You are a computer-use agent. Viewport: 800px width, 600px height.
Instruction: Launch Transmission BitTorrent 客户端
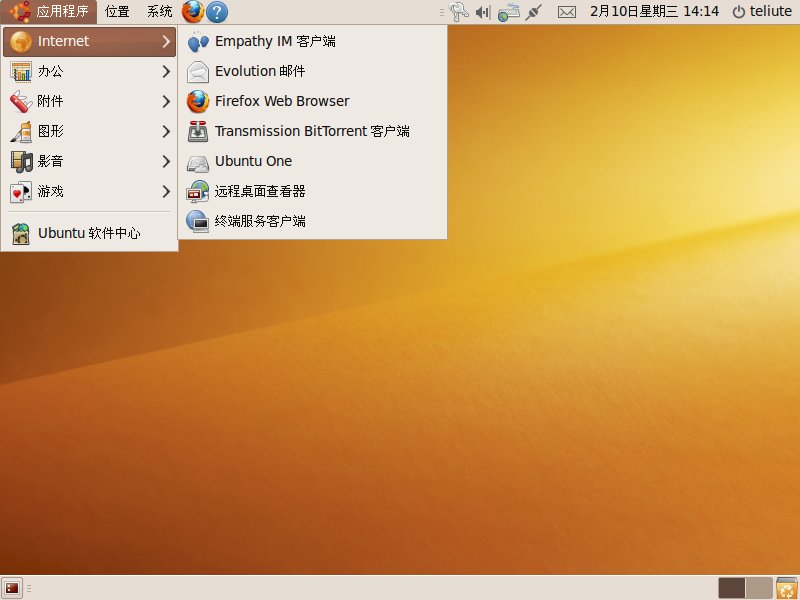tap(312, 132)
